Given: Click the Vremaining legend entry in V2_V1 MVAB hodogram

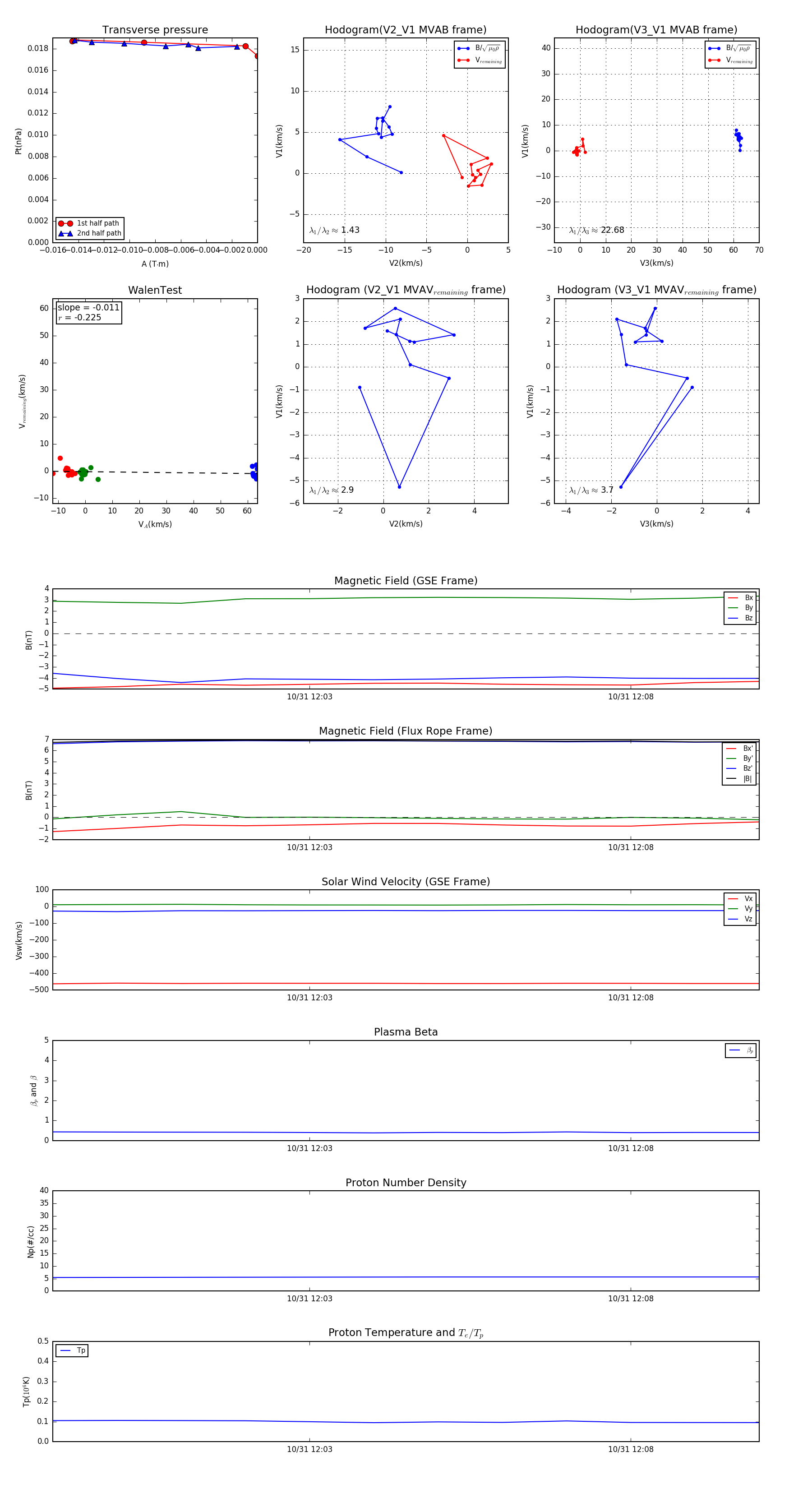Looking at the screenshot, I should [480, 60].
